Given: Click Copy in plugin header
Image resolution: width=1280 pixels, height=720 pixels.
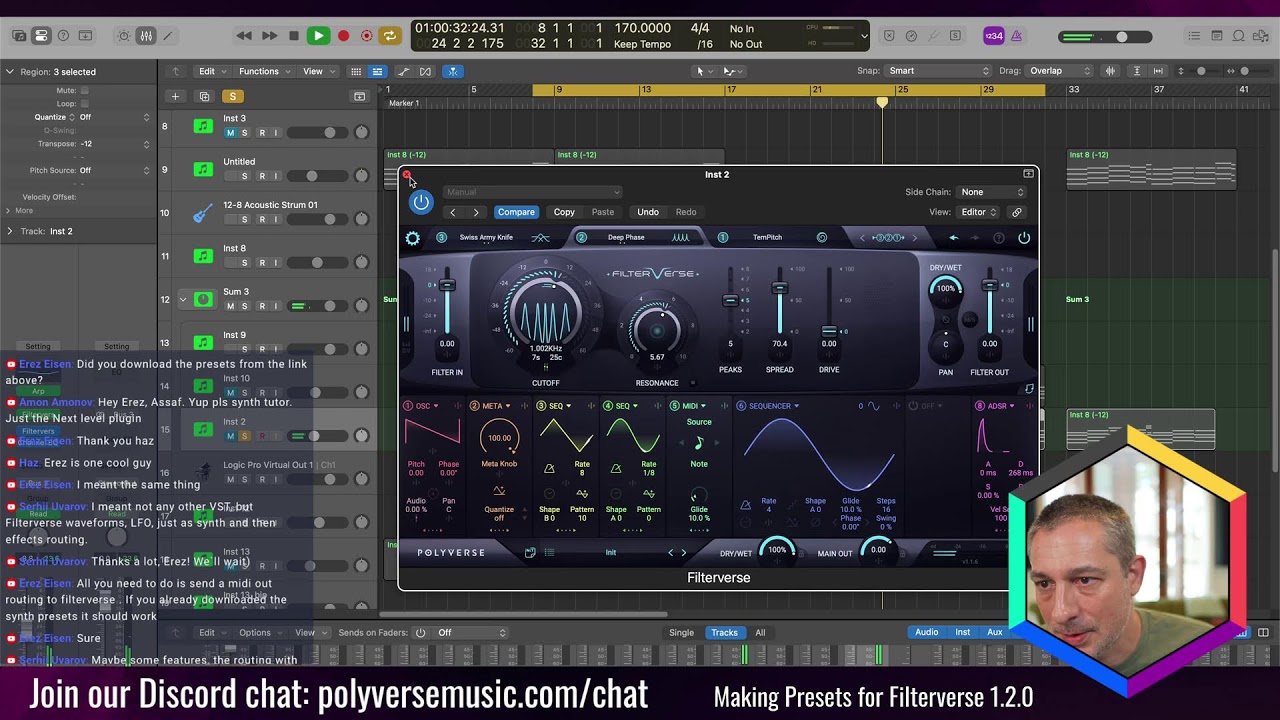Looking at the screenshot, I should (x=564, y=212).
